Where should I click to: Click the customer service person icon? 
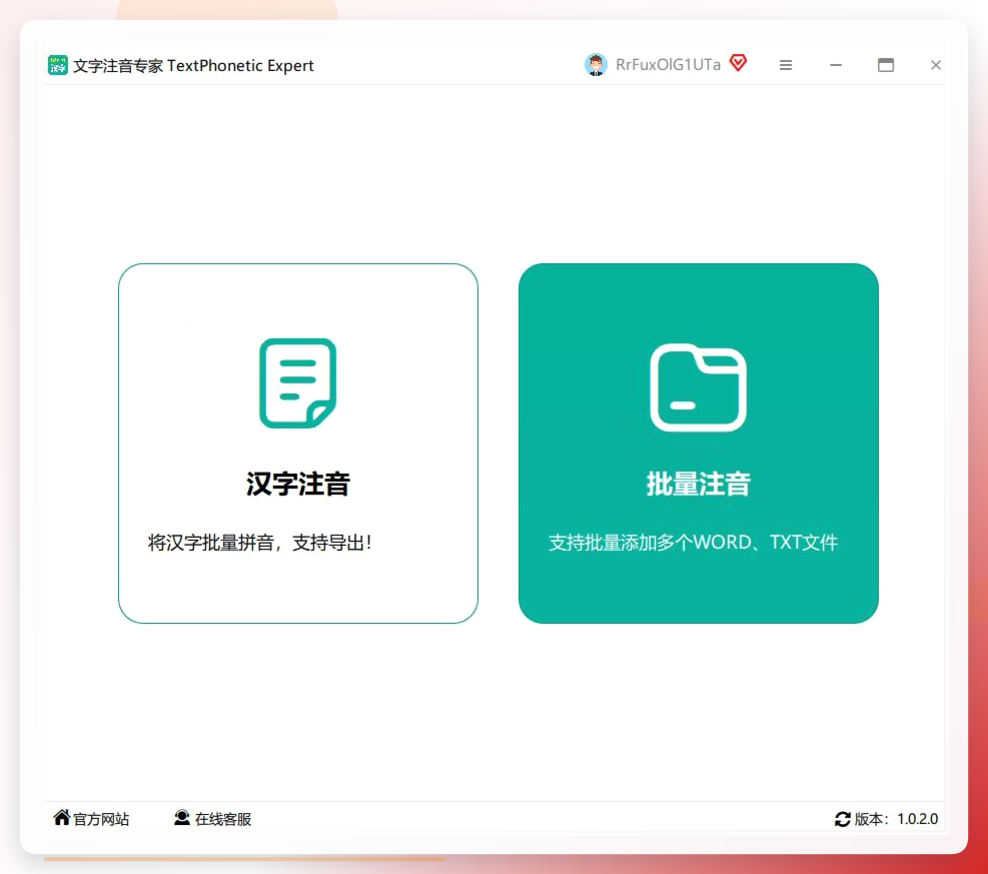pyautogui.click(x=182, y=817)
